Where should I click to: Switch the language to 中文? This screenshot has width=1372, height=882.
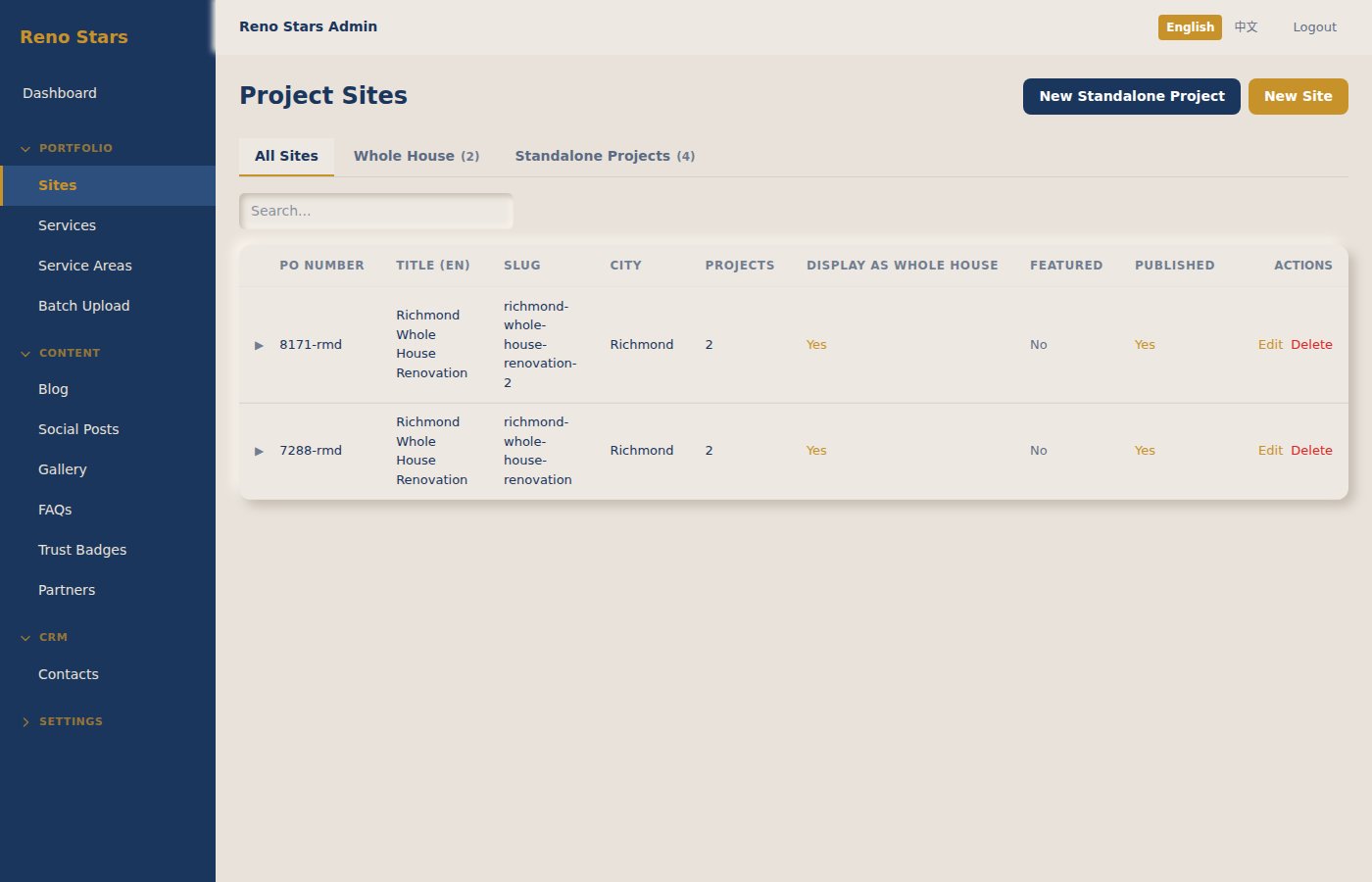(x=1246, y=26)
